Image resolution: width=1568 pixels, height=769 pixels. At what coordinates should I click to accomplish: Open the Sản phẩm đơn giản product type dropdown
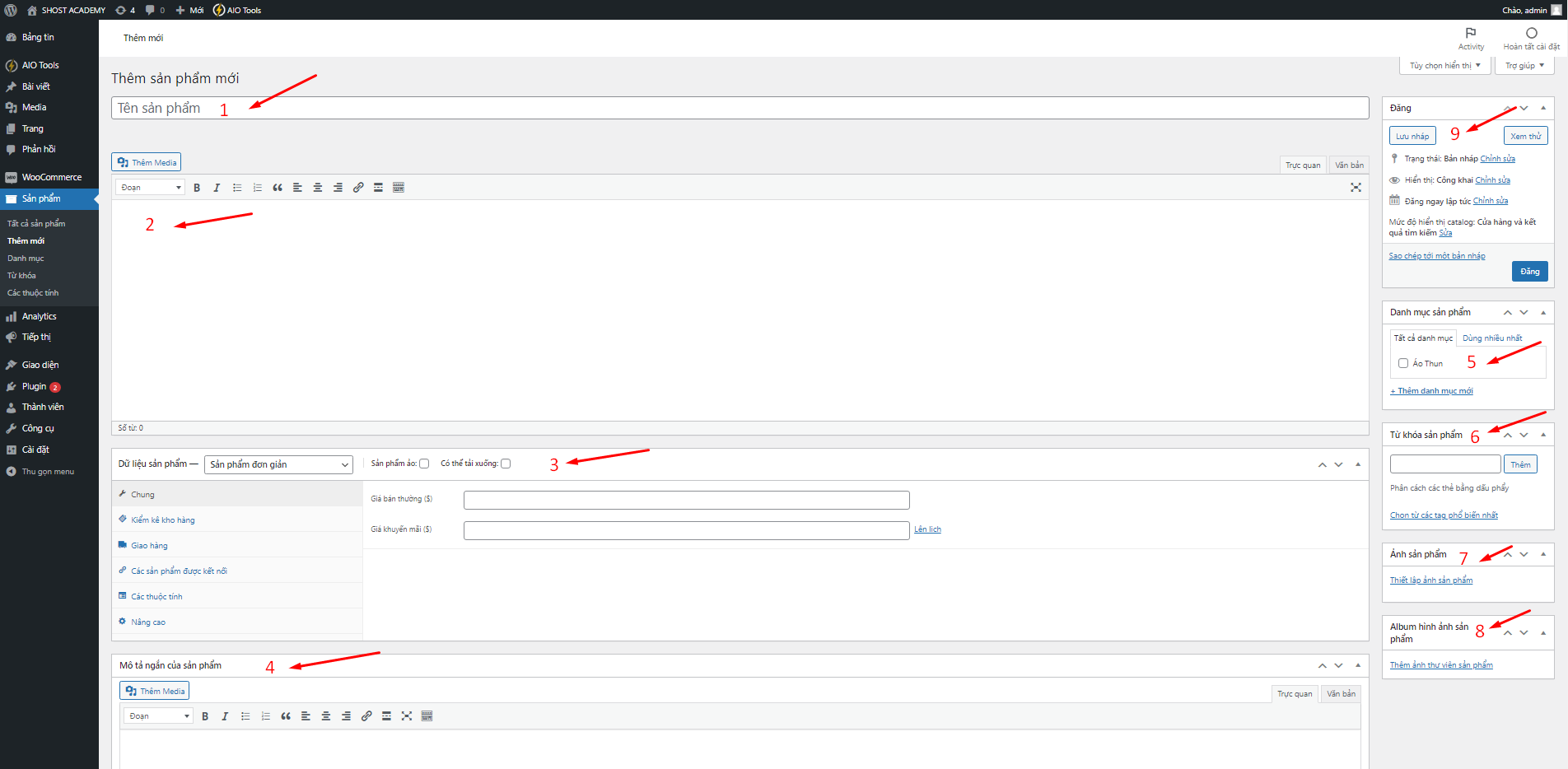278,464
